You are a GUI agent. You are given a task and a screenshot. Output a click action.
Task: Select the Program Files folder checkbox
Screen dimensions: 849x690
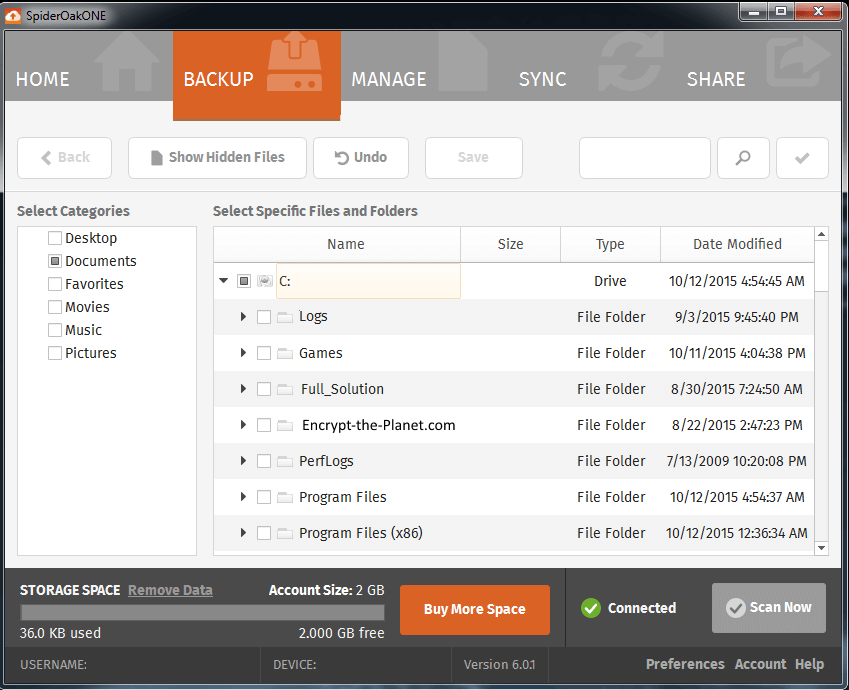264,497
